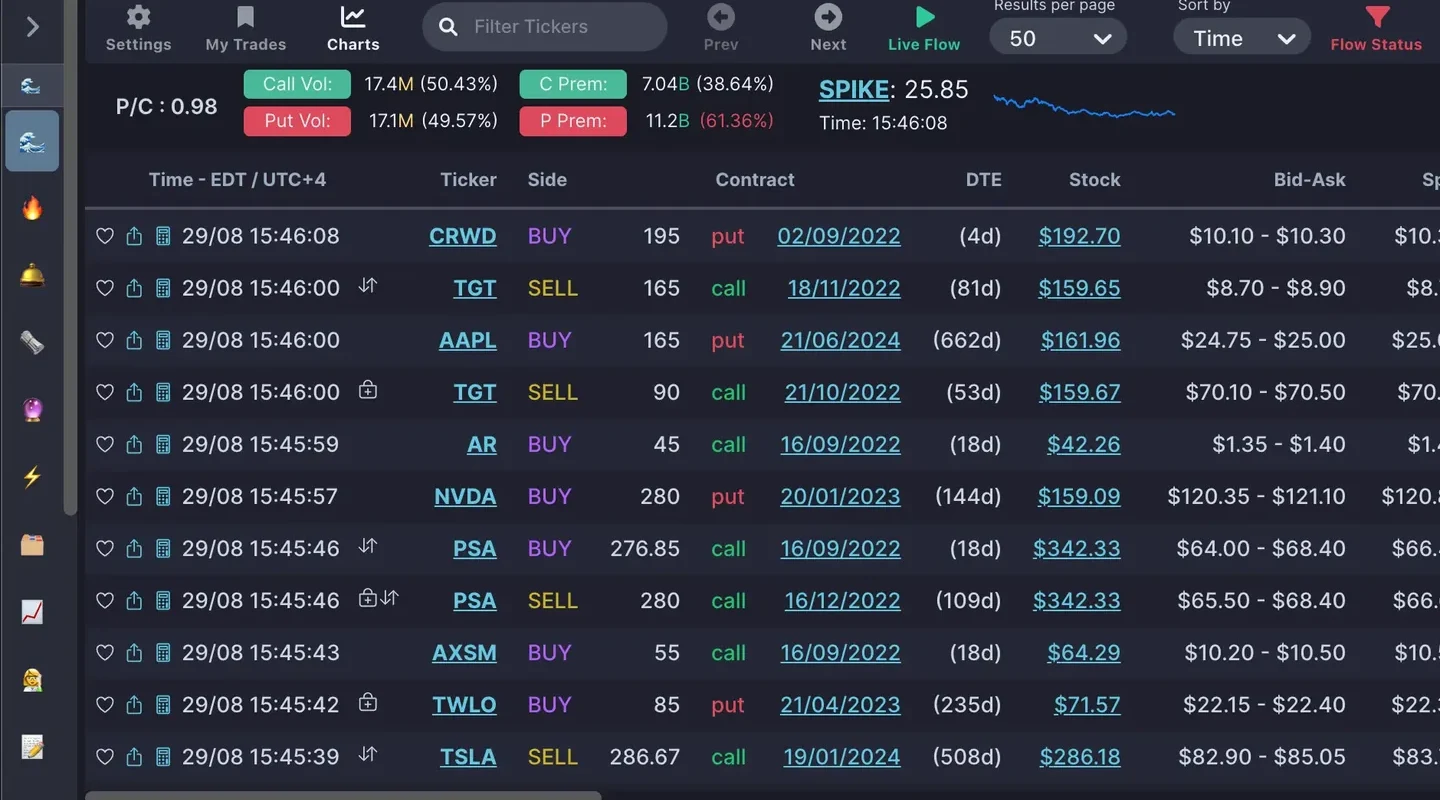Toggle the Put Vol filter

(x=297, y=121)
